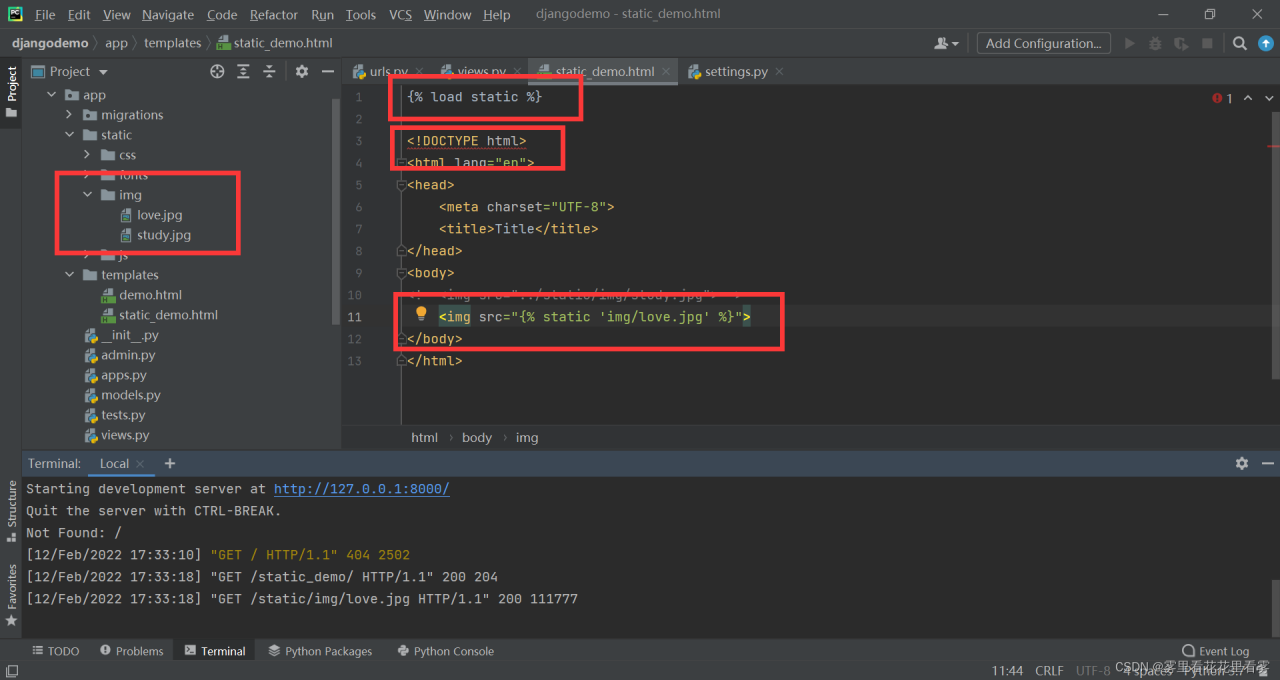Open Project panel settings gear
This screenshot has width=1280, height=680.
click(302, 71)
